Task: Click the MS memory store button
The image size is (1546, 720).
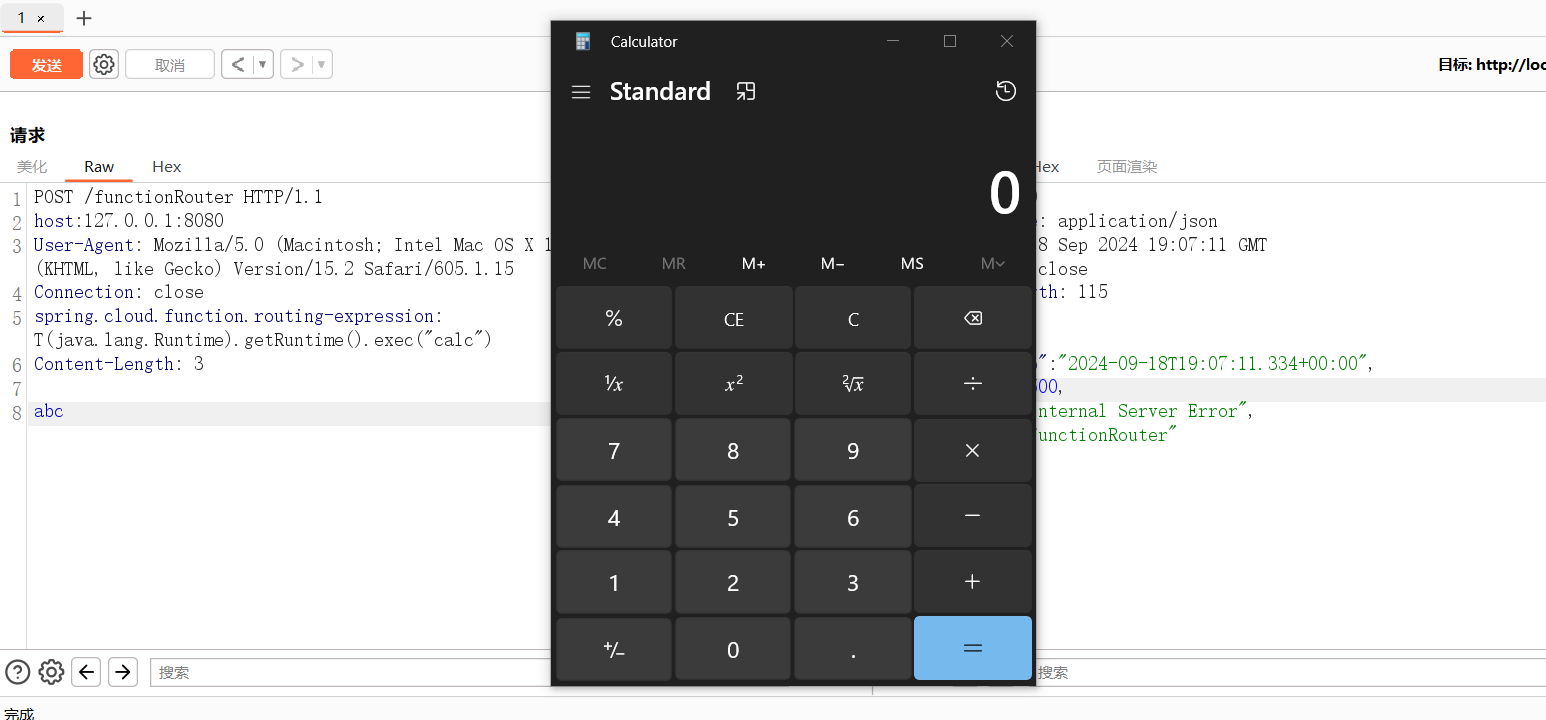Action: tap(912, 264)
